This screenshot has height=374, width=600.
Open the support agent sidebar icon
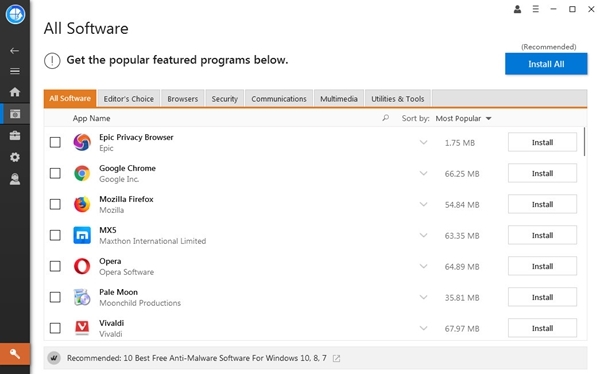[x=15, y=179]
